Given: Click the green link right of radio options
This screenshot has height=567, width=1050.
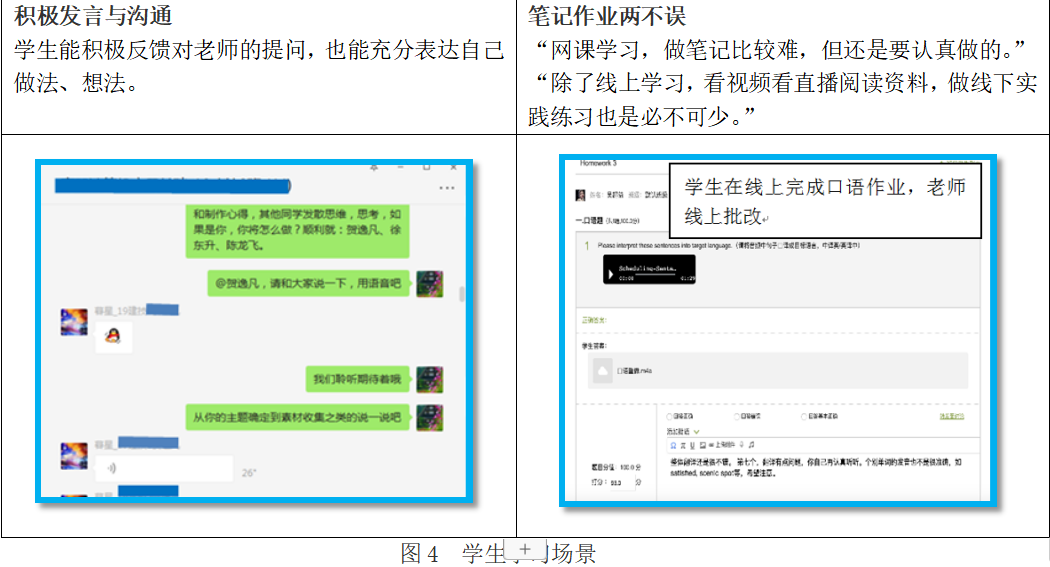Looking at the screenshot, I should click(951, 416).
